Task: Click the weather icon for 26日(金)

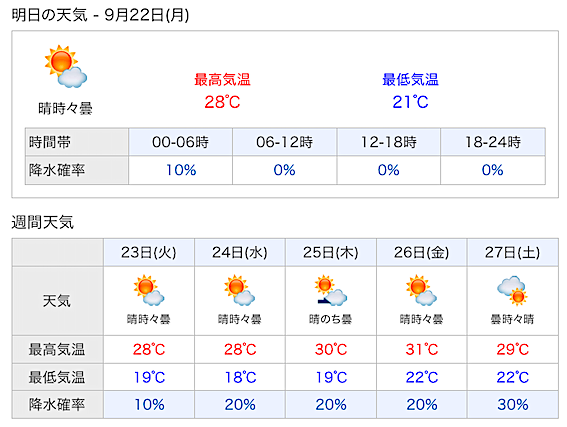Action: click(x=421, y=290)
